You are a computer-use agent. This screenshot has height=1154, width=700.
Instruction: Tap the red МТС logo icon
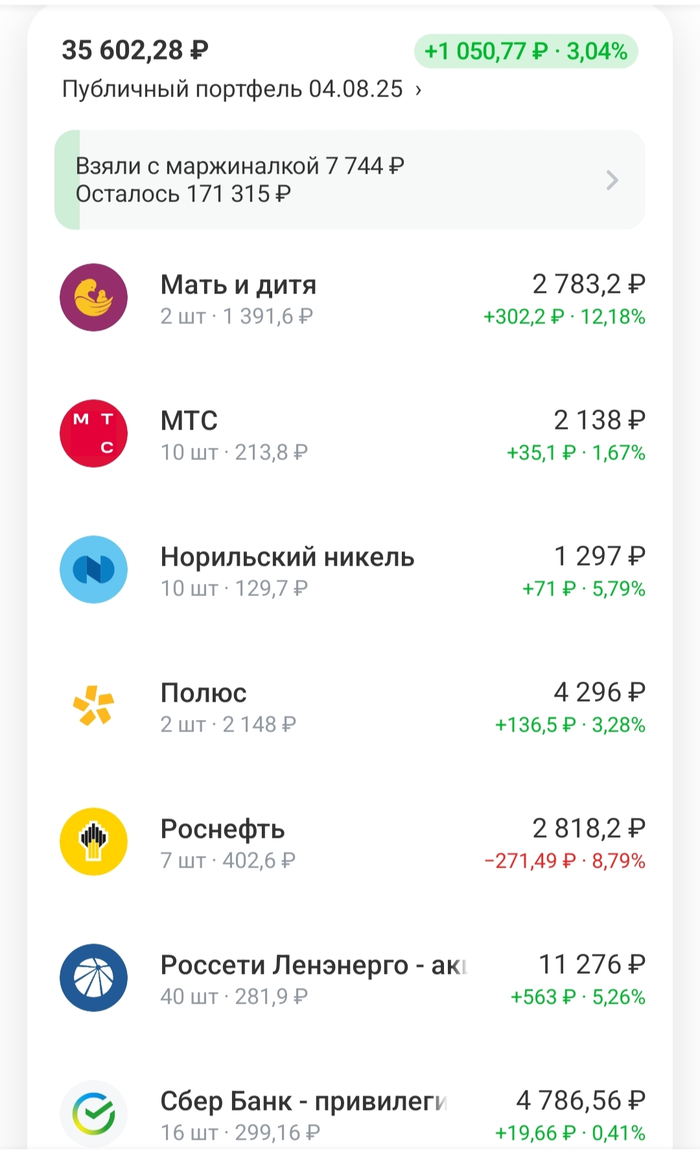click(x=93, y=433)
